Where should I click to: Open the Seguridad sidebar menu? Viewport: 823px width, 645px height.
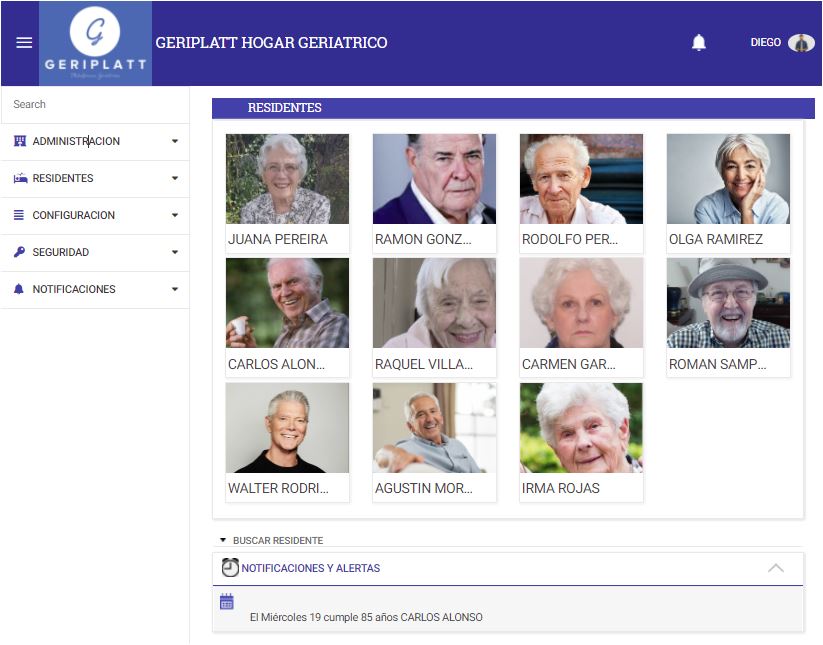[95, 252]
